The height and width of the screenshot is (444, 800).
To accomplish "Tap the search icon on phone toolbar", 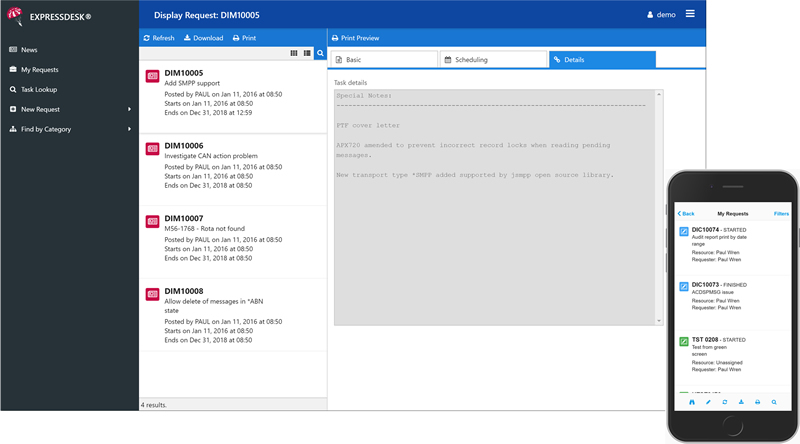I will pos(774,402).
